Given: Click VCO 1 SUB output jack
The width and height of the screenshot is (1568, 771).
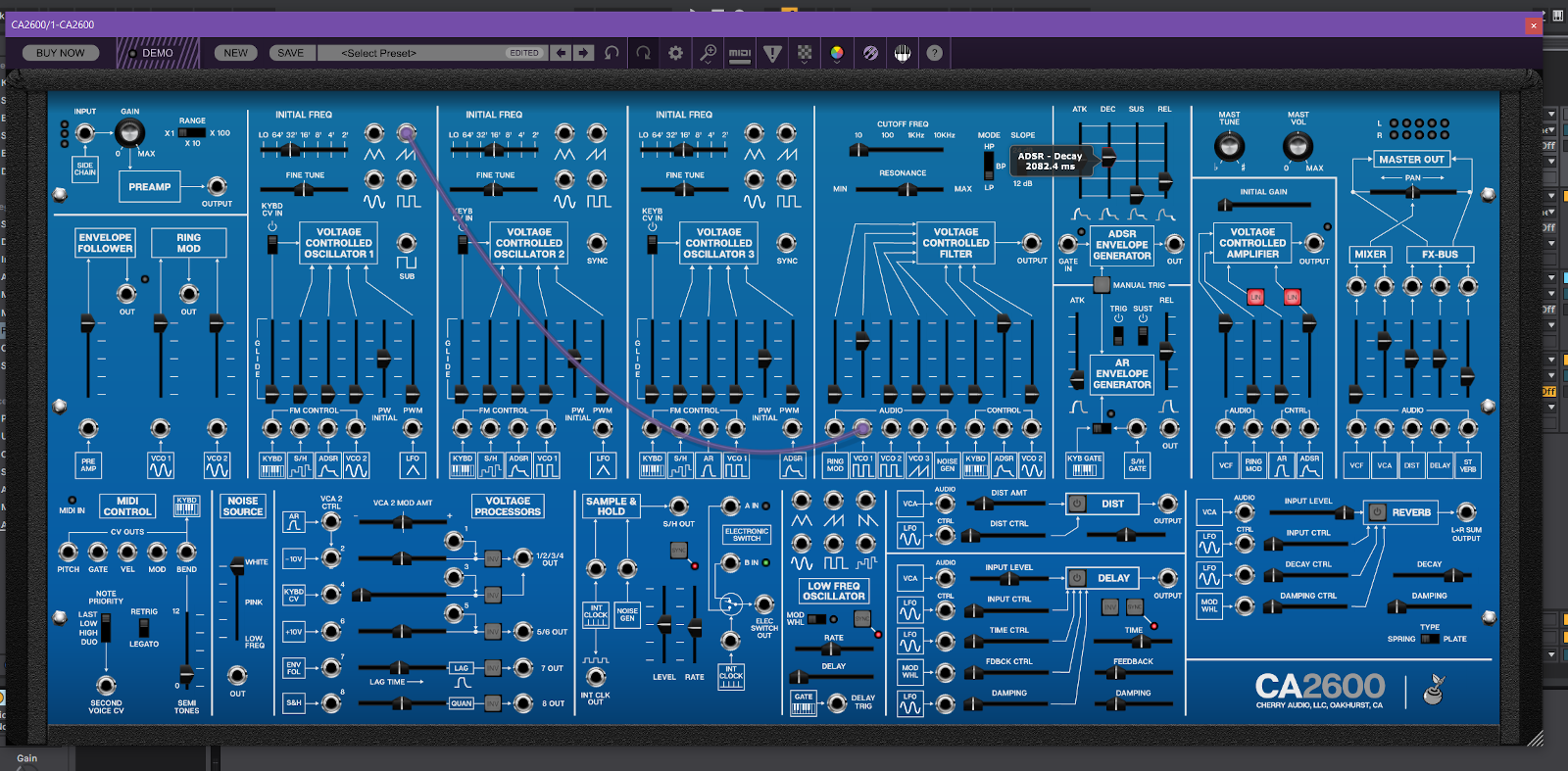Looking at the screenshot, I should click(407, 242).
